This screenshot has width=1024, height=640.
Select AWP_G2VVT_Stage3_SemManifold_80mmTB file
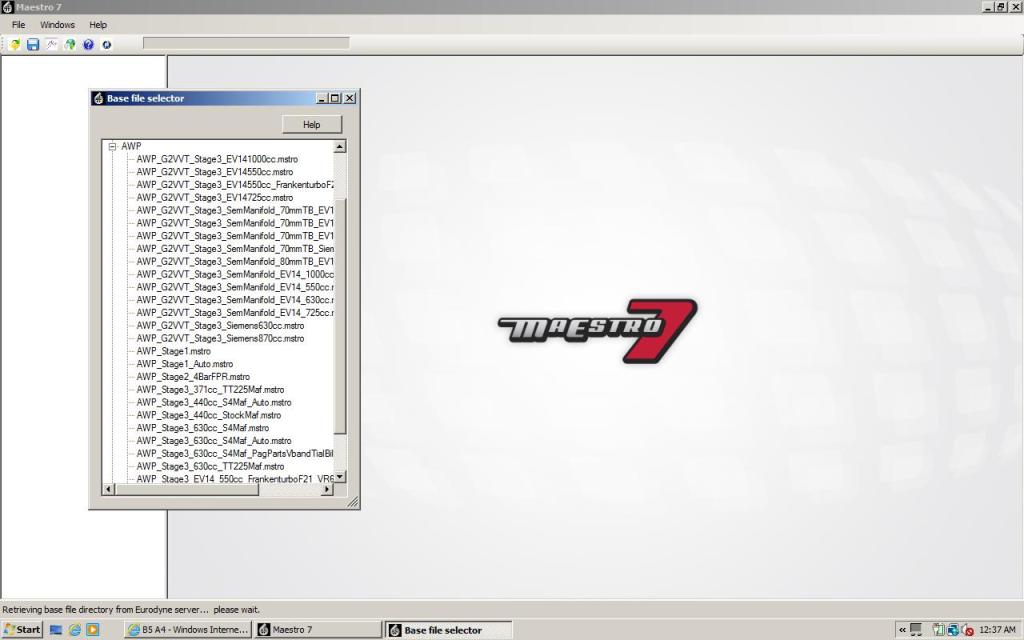pos(234,261)
